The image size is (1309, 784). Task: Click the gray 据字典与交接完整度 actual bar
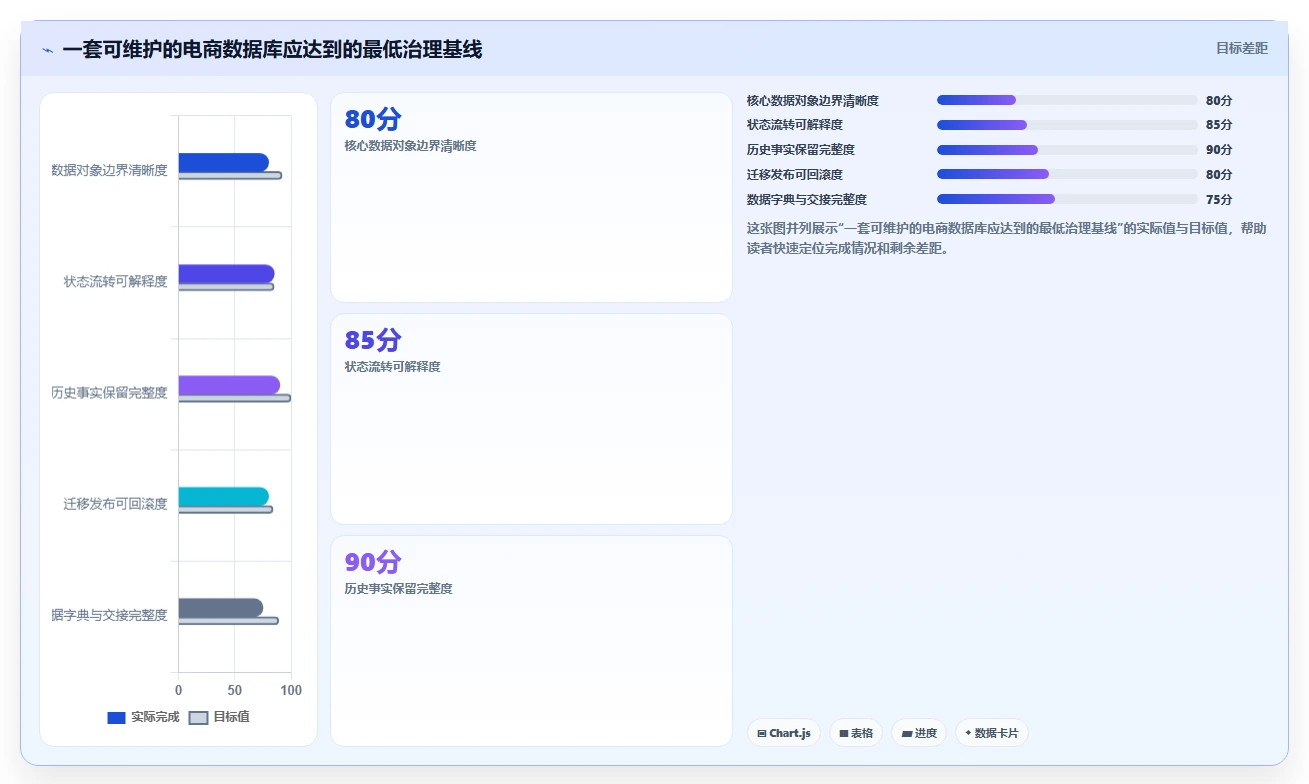pyautogui.click(x=221, y=608)
